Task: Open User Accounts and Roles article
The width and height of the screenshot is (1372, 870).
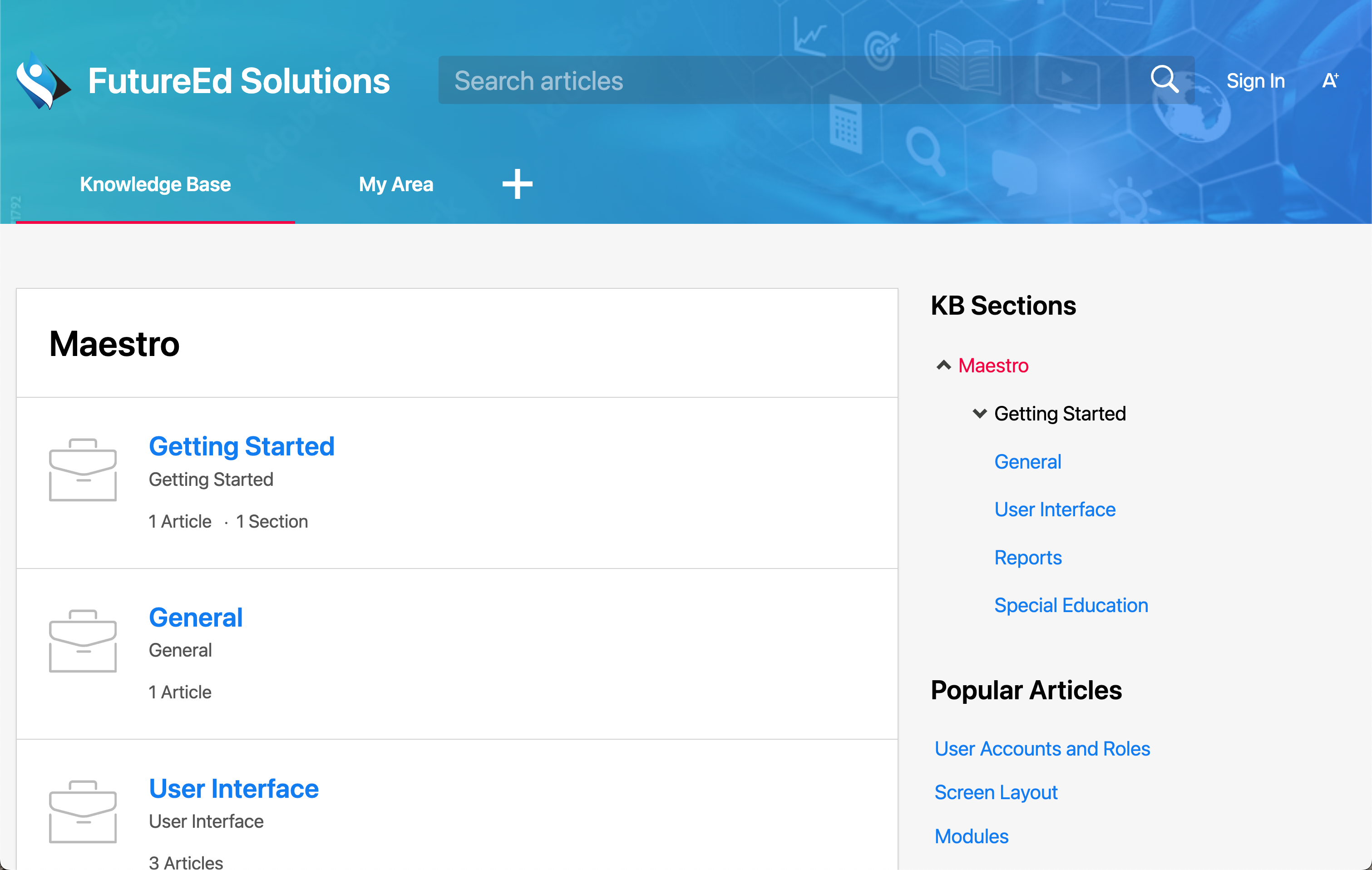Action: point(1042,749)
